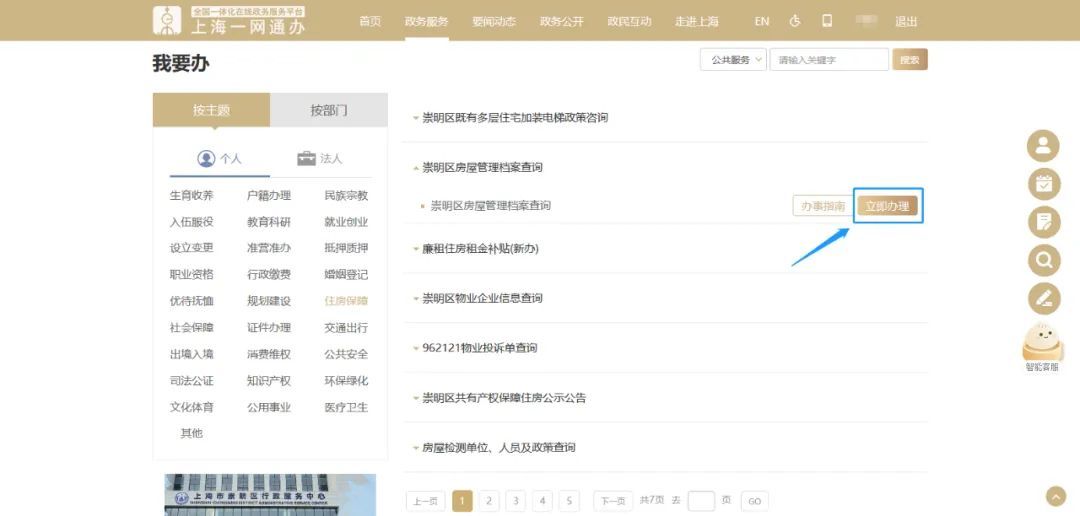Collapse 崇明区房屋管理档案查询 section

click(482, 167)
